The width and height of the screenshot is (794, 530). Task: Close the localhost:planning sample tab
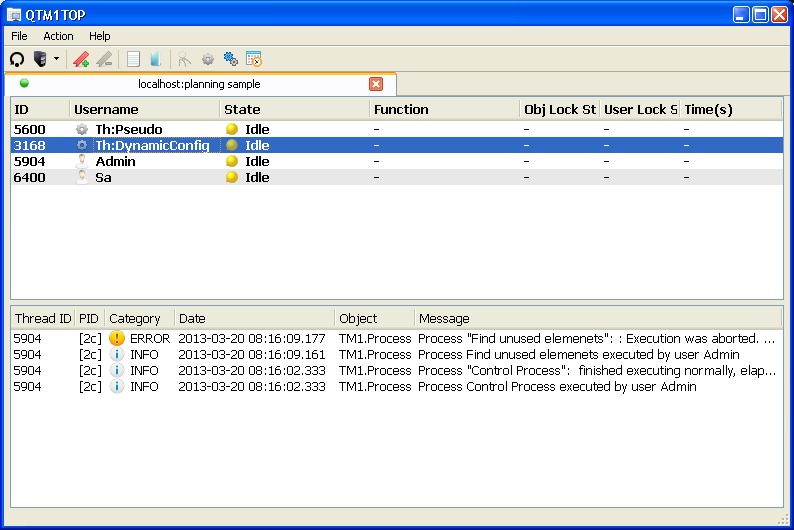[376, 84]
